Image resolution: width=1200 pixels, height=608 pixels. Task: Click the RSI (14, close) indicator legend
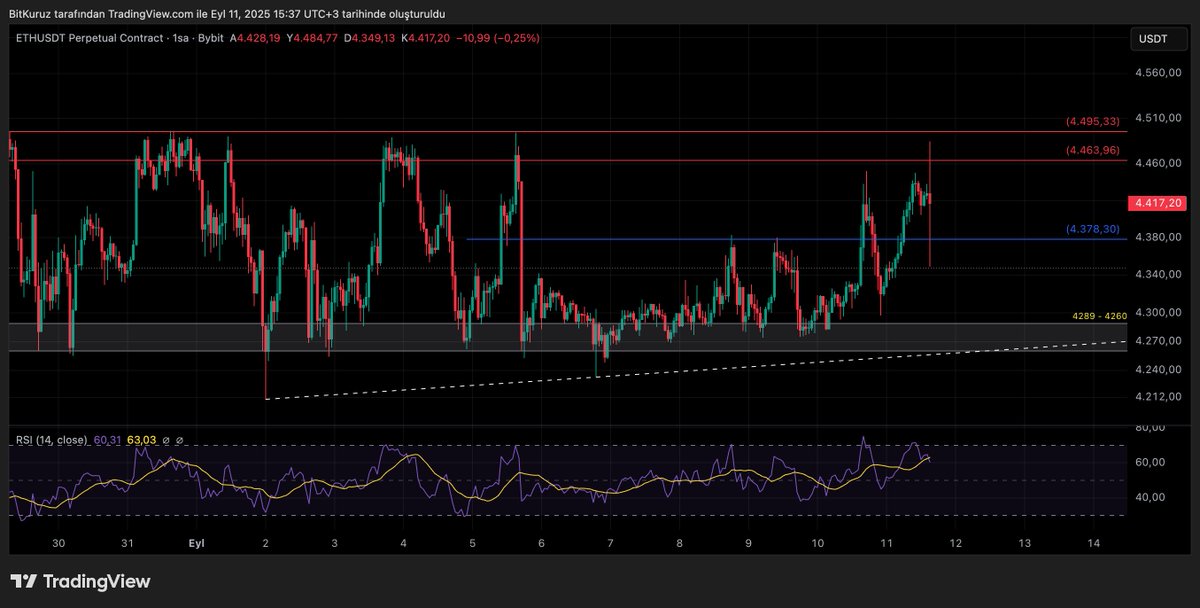(x=52, y=439)
